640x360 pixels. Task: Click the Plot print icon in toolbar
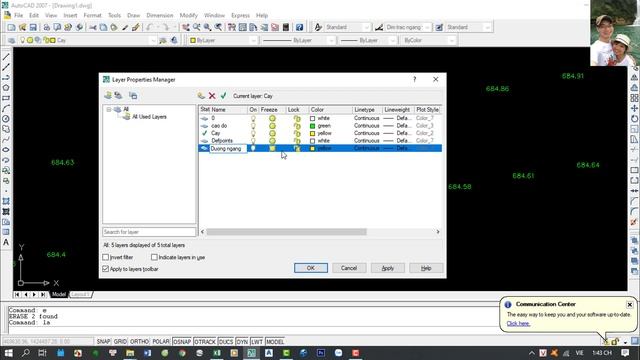47,27
